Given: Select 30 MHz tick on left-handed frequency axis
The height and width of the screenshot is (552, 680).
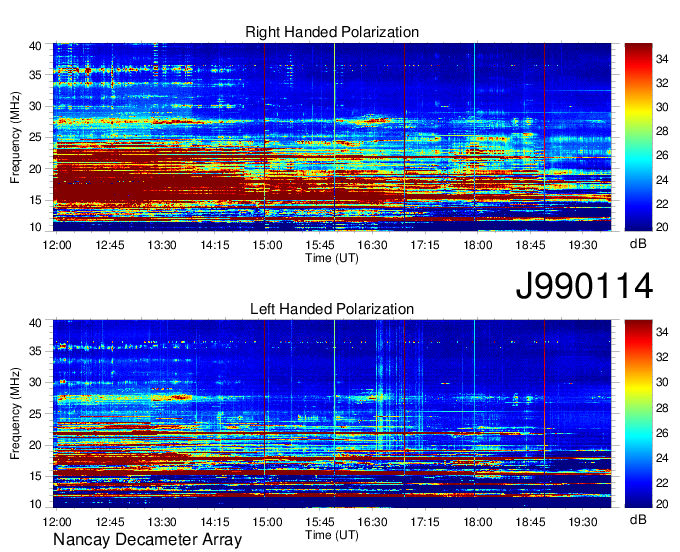Looking at the screenshot, I should tap(35, 382).
